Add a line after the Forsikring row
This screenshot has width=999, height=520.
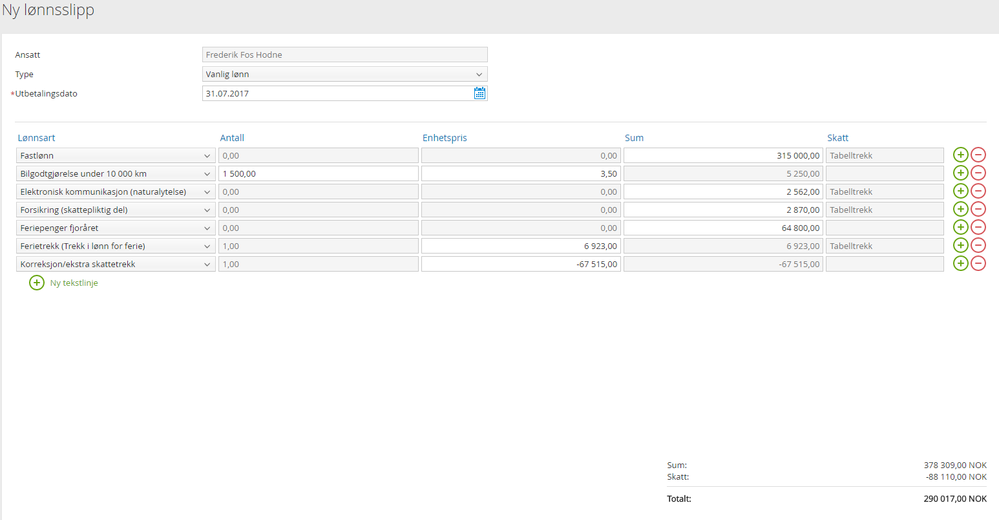(960, 209)
